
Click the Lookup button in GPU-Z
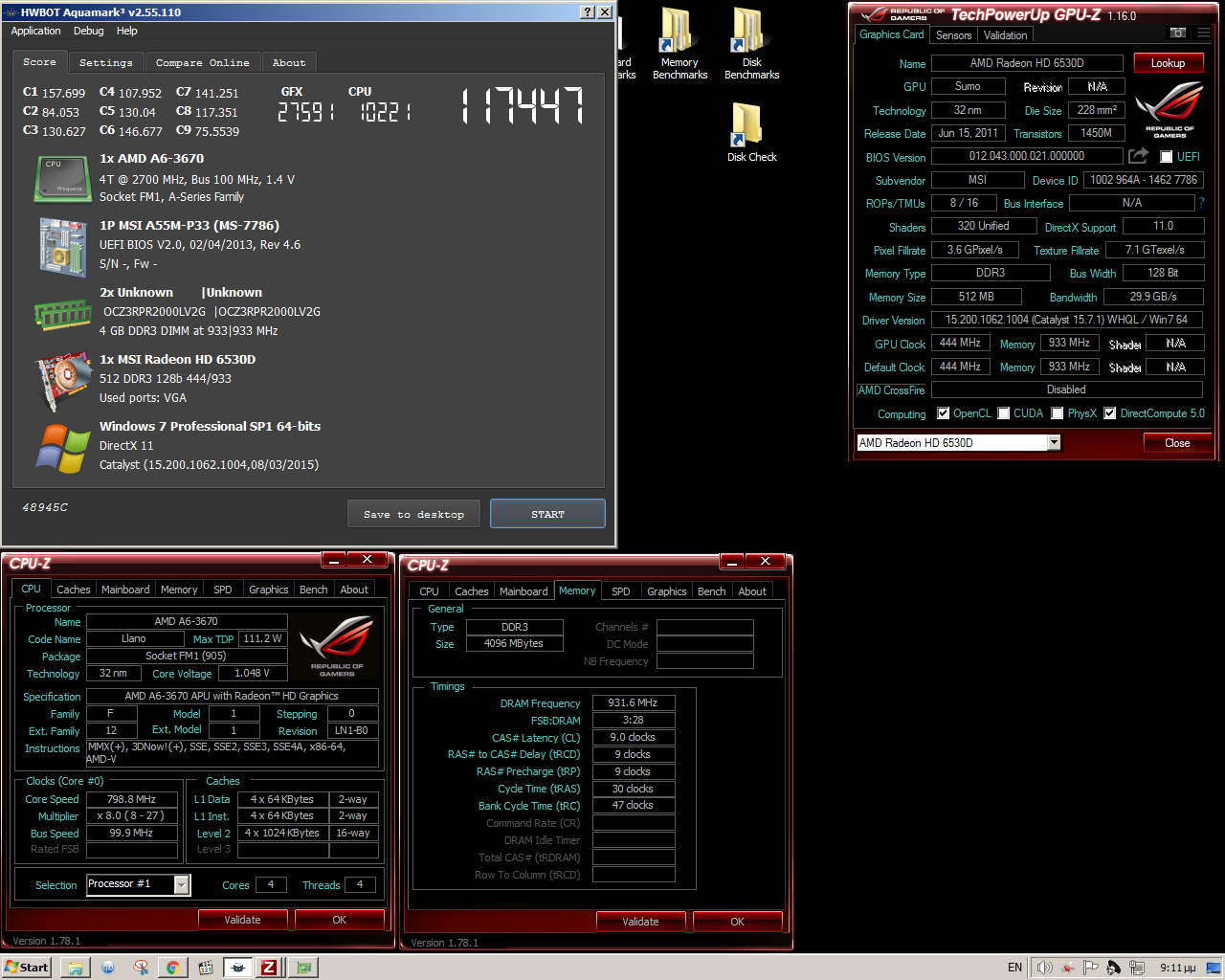(1169, 63)
